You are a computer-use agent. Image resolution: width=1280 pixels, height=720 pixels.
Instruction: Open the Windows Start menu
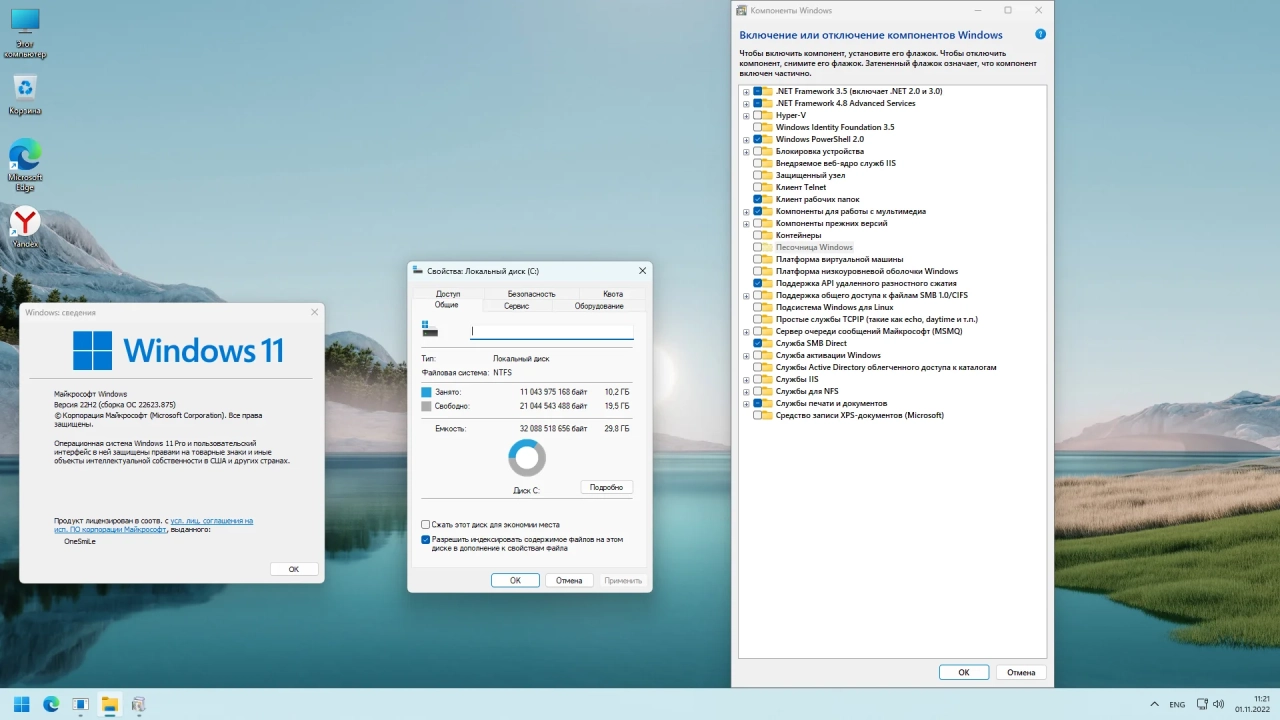(21, 704)
